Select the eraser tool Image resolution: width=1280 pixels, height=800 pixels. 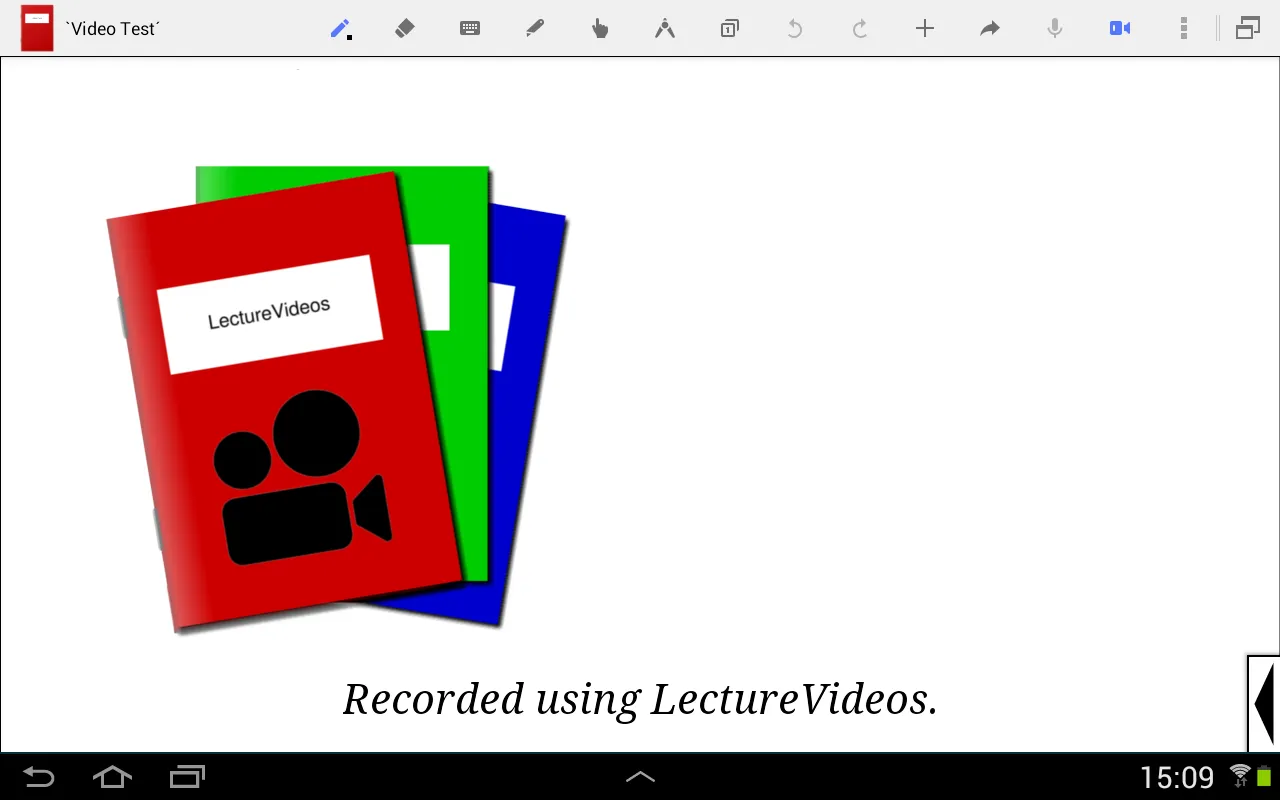click(x=405, y=28)
